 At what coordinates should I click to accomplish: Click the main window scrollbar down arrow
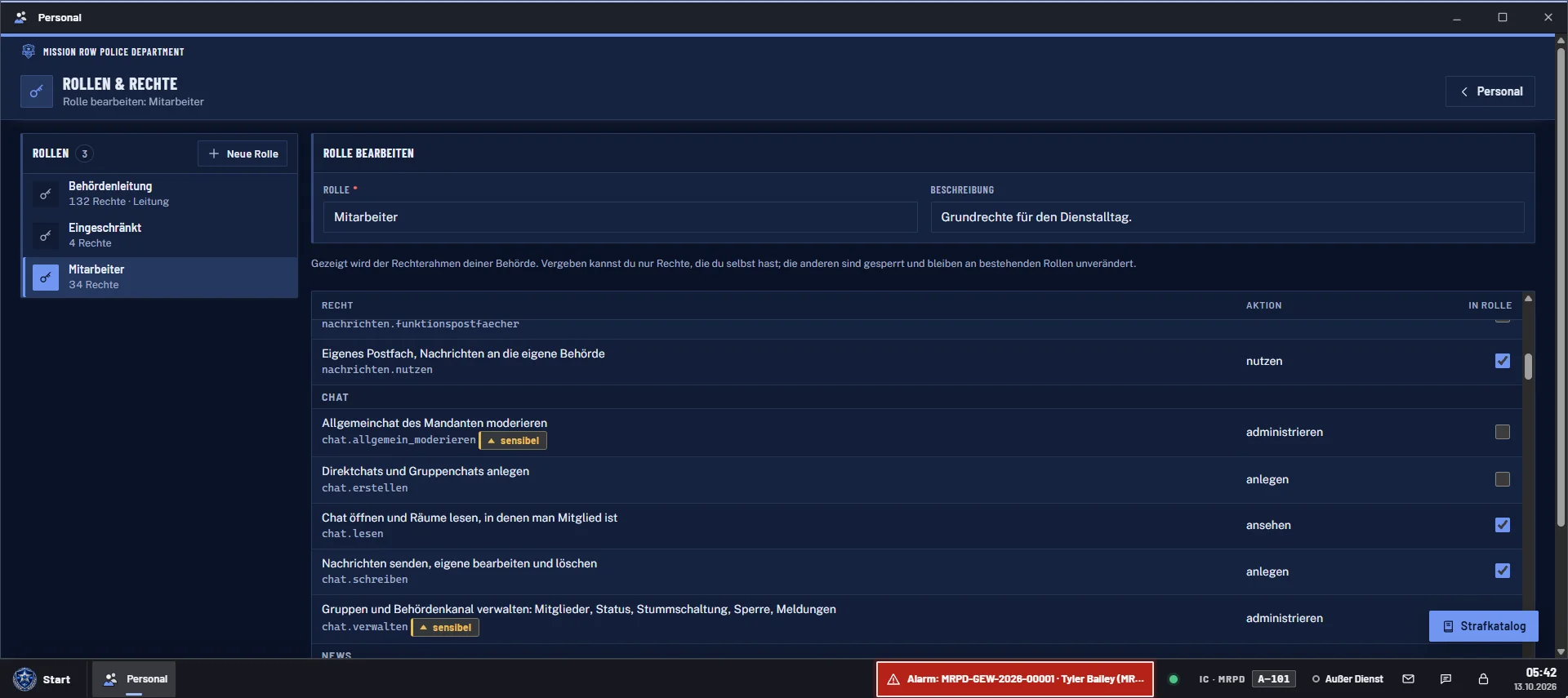[1561, 651]
